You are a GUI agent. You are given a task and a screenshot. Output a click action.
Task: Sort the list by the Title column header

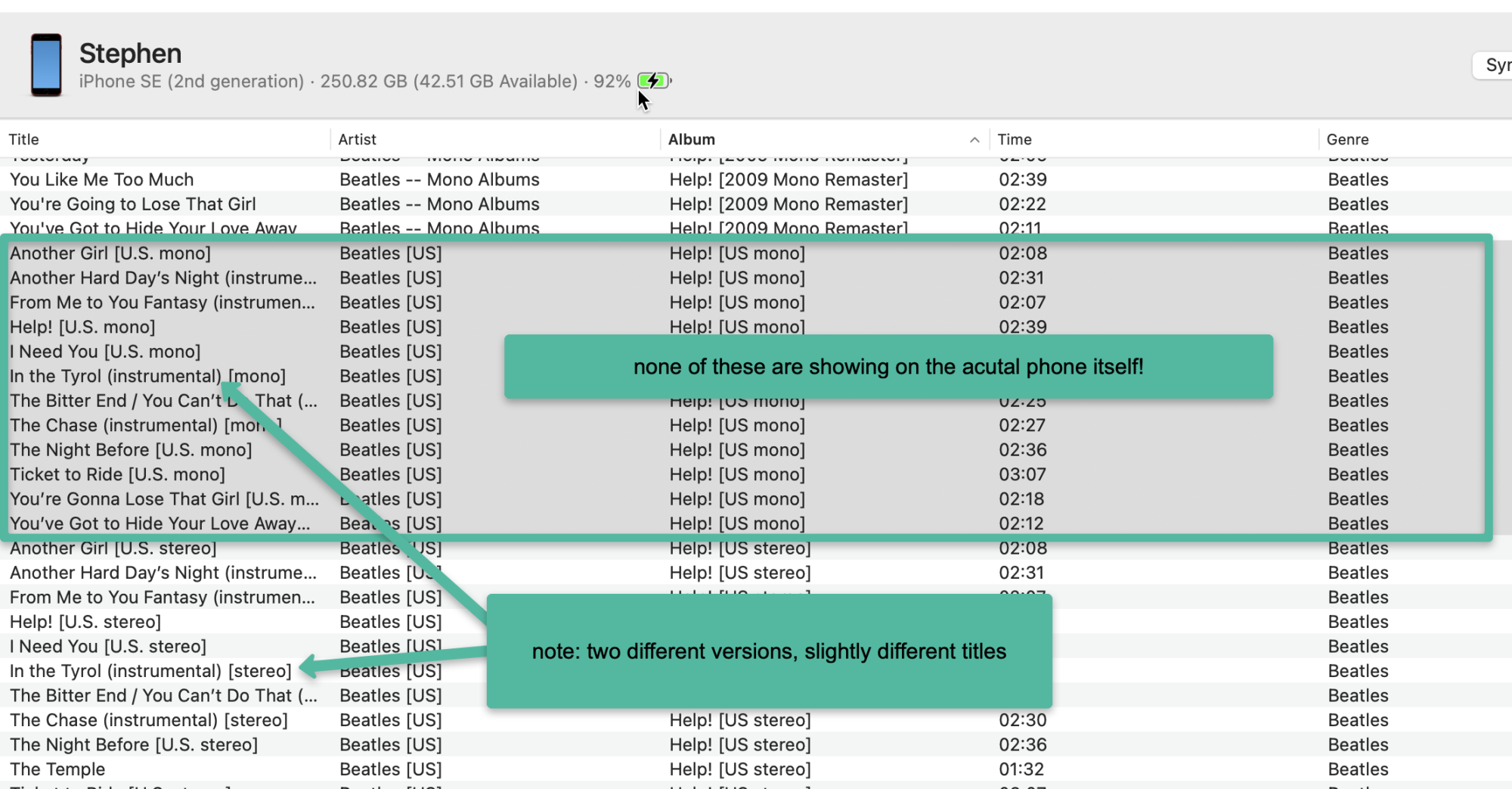point(23,139)
